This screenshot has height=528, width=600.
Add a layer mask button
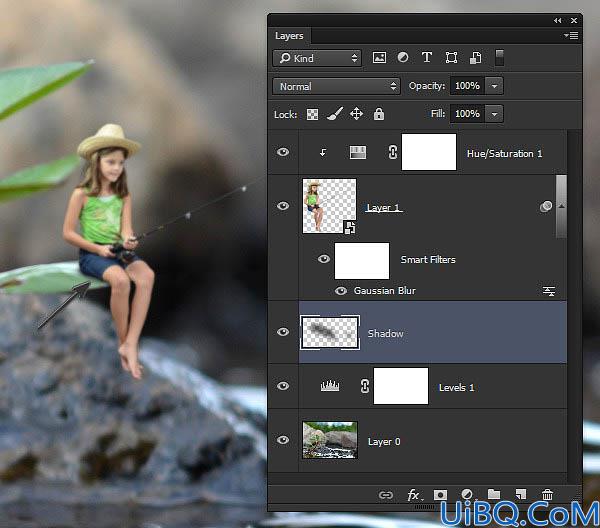coord(440,495)
